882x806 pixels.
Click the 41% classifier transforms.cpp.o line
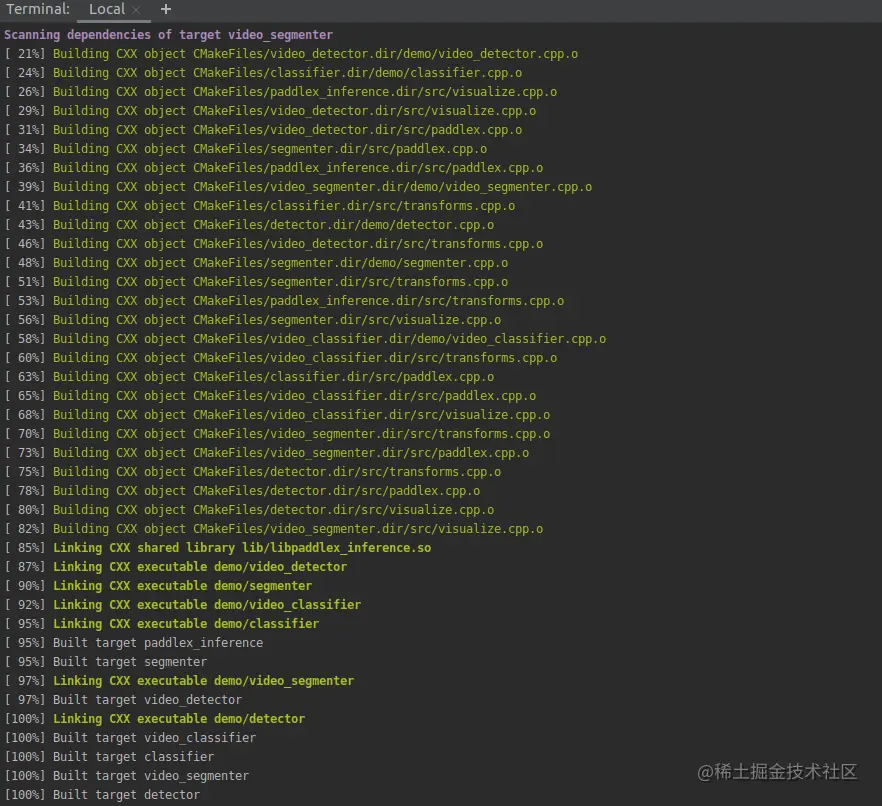coord(260,206)
